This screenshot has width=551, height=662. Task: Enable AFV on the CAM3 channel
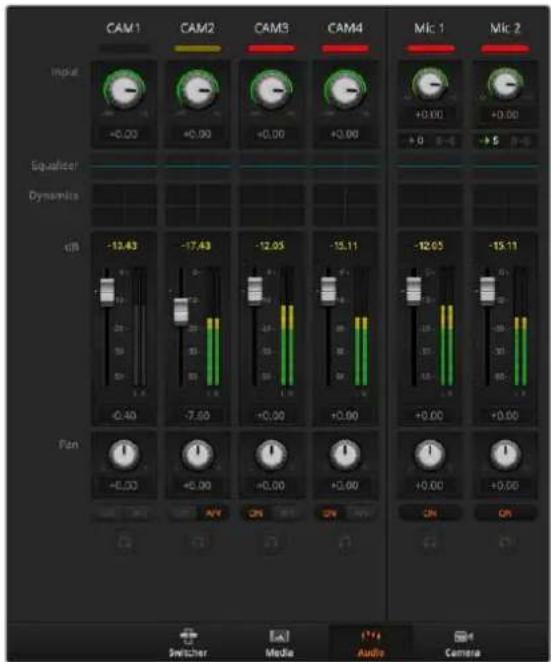(287, 513)
